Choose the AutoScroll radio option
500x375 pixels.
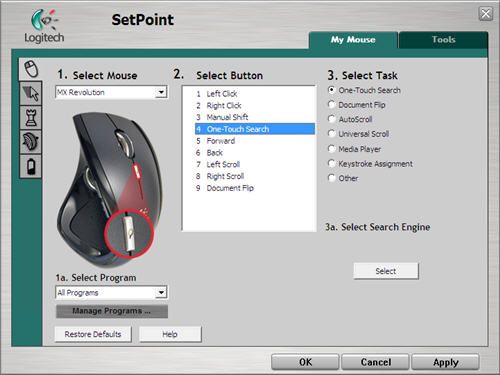point(331,119)
